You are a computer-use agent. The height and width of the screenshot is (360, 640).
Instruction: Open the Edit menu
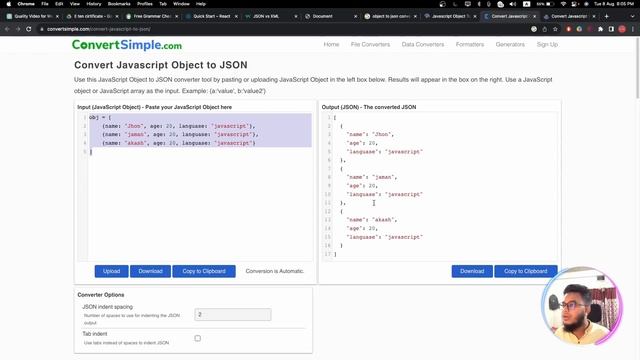pos(59,4)
